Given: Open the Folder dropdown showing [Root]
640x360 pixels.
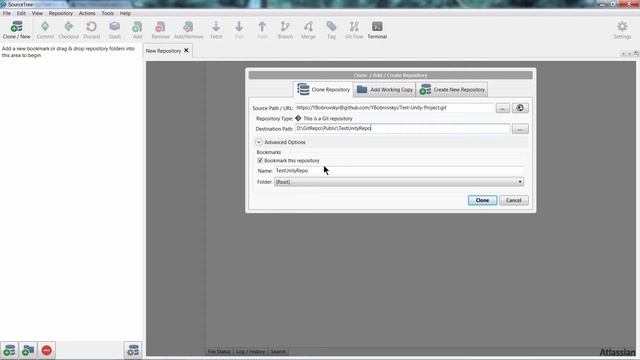Looking at the screenshot, I should click(x=399, y=182).
